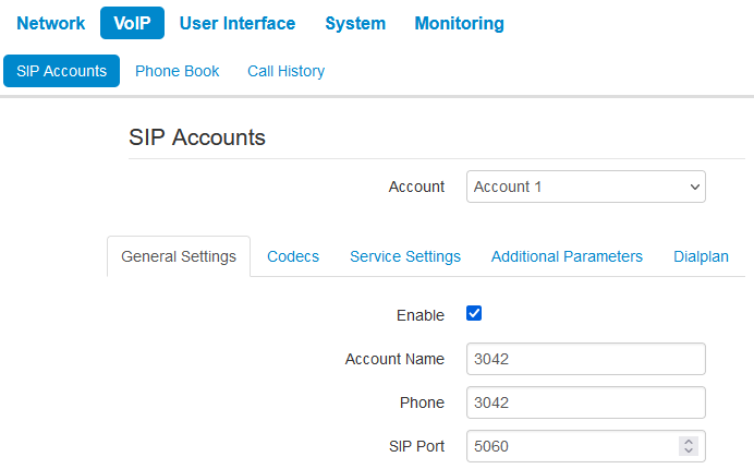This screenshot has width=754, height=470.
Task: Open the Phone Book page
Action: [177, 71]
